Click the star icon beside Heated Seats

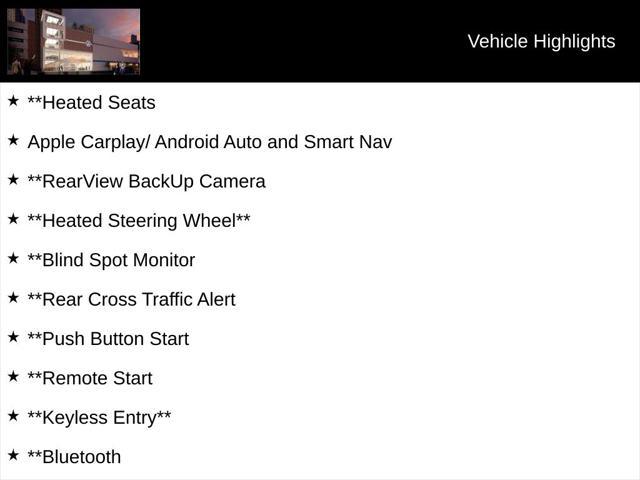coord(13,100)
